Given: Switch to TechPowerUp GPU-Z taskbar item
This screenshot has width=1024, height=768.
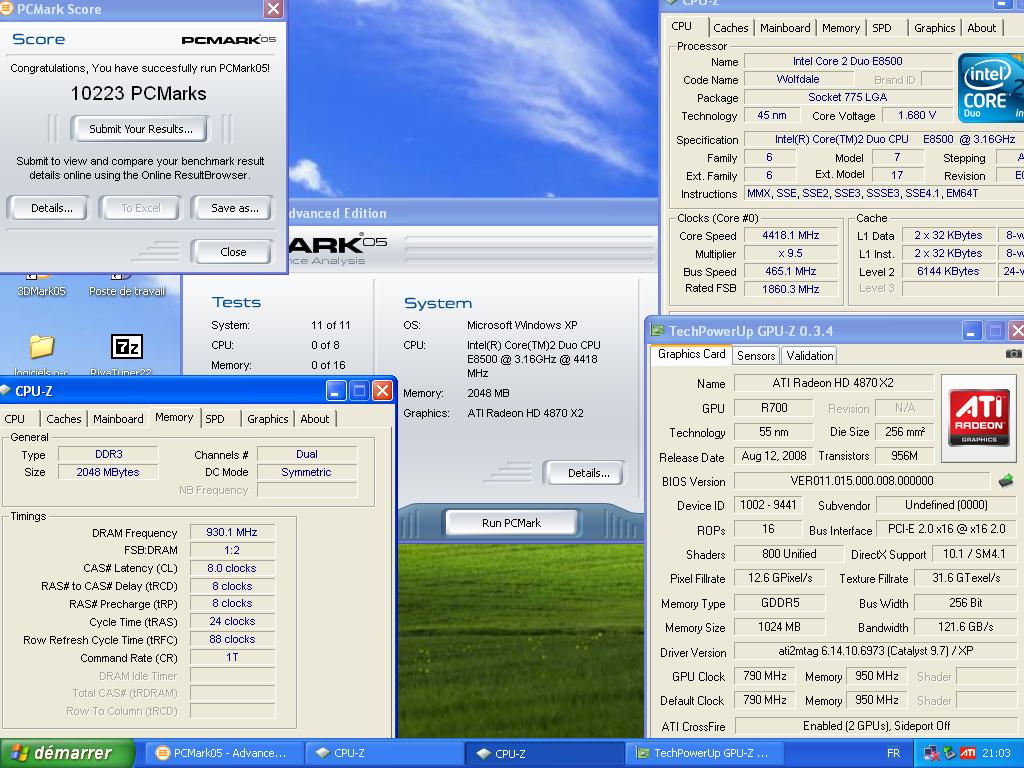Looking at the screenshot, I should point(705,753).
